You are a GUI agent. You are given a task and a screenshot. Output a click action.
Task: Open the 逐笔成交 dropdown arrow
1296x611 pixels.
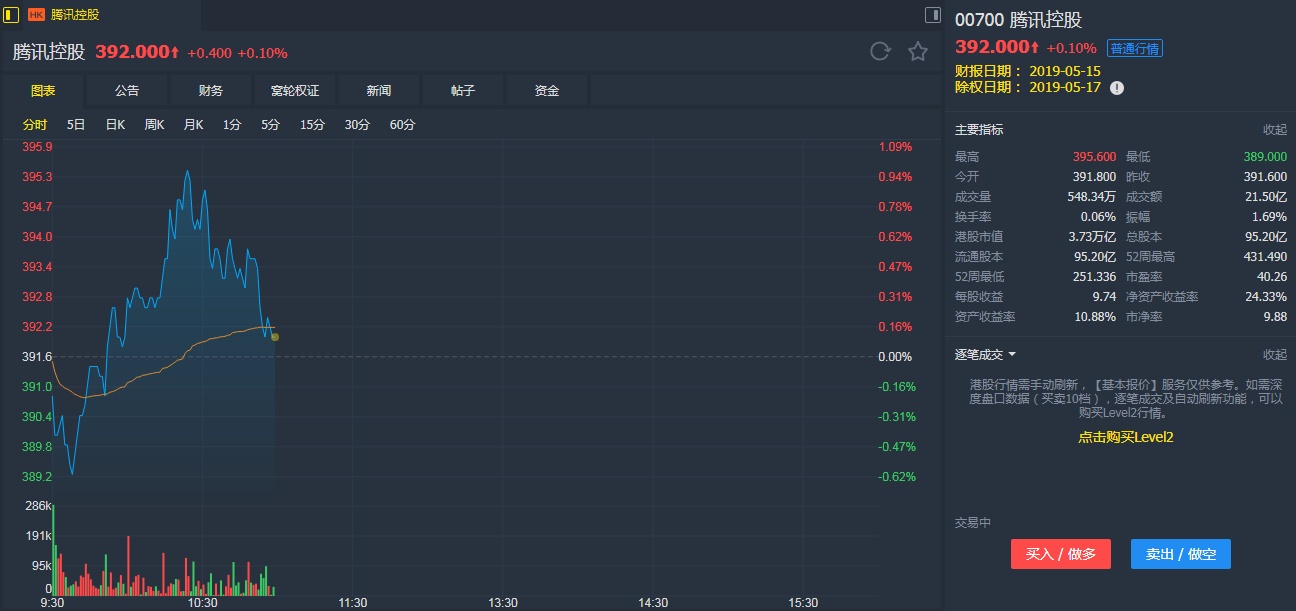tap(1012, 355)
